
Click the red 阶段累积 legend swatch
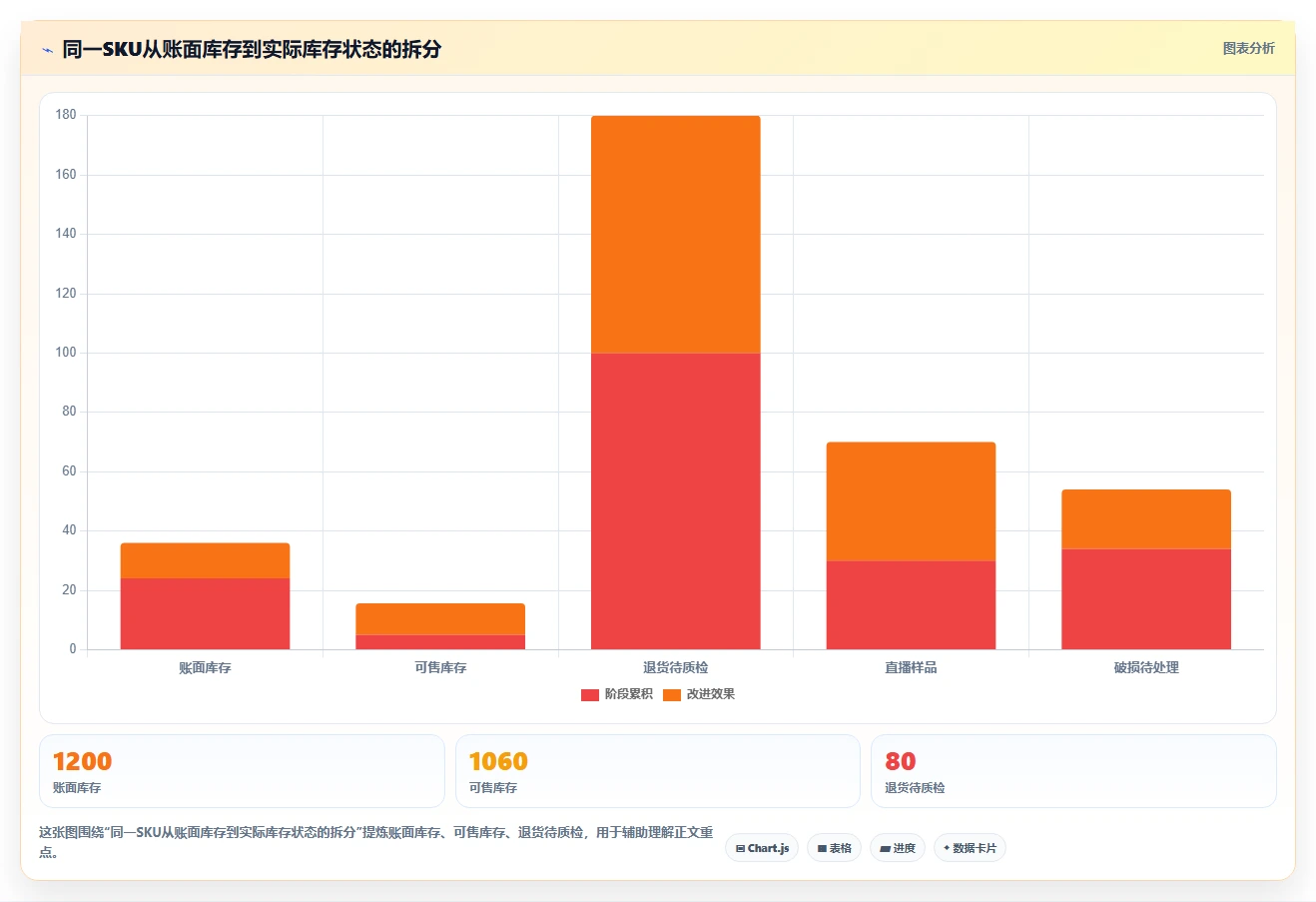pos(590,695)
